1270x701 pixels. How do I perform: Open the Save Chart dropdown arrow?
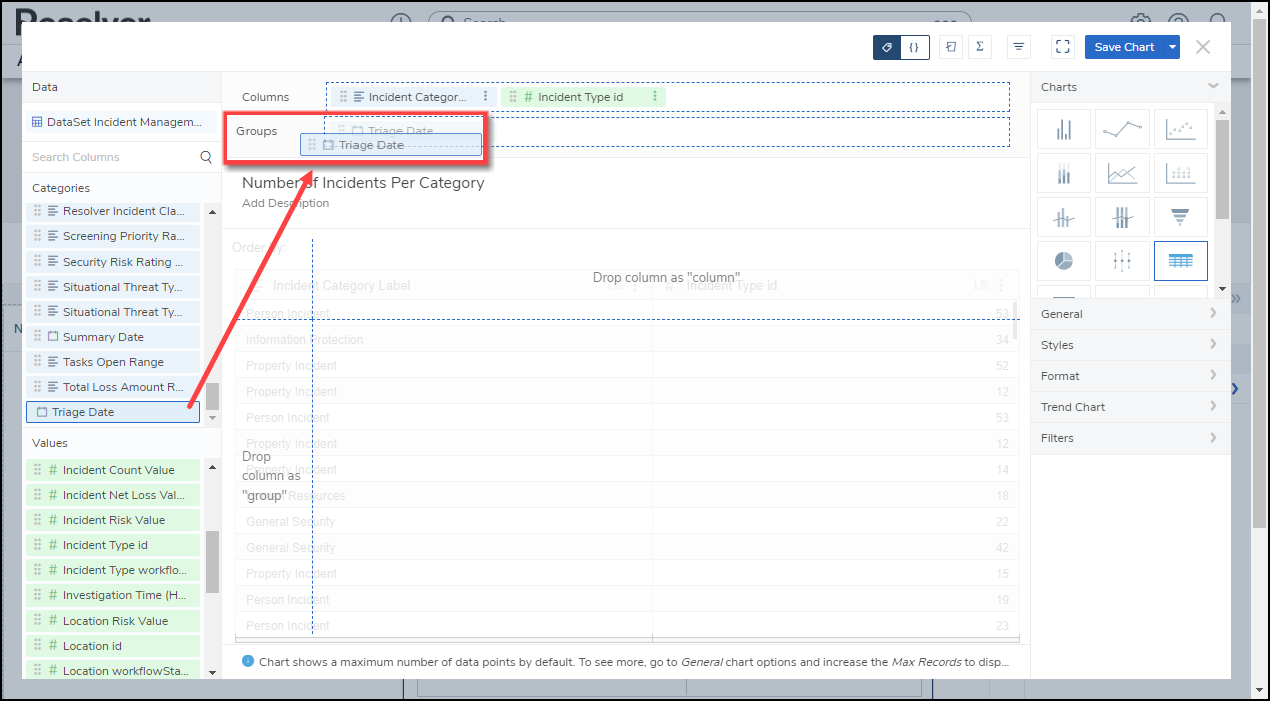pos(1172,47)
